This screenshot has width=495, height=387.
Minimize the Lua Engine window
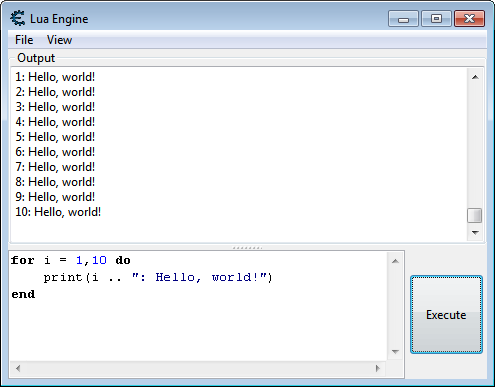[x=403, y=18]
